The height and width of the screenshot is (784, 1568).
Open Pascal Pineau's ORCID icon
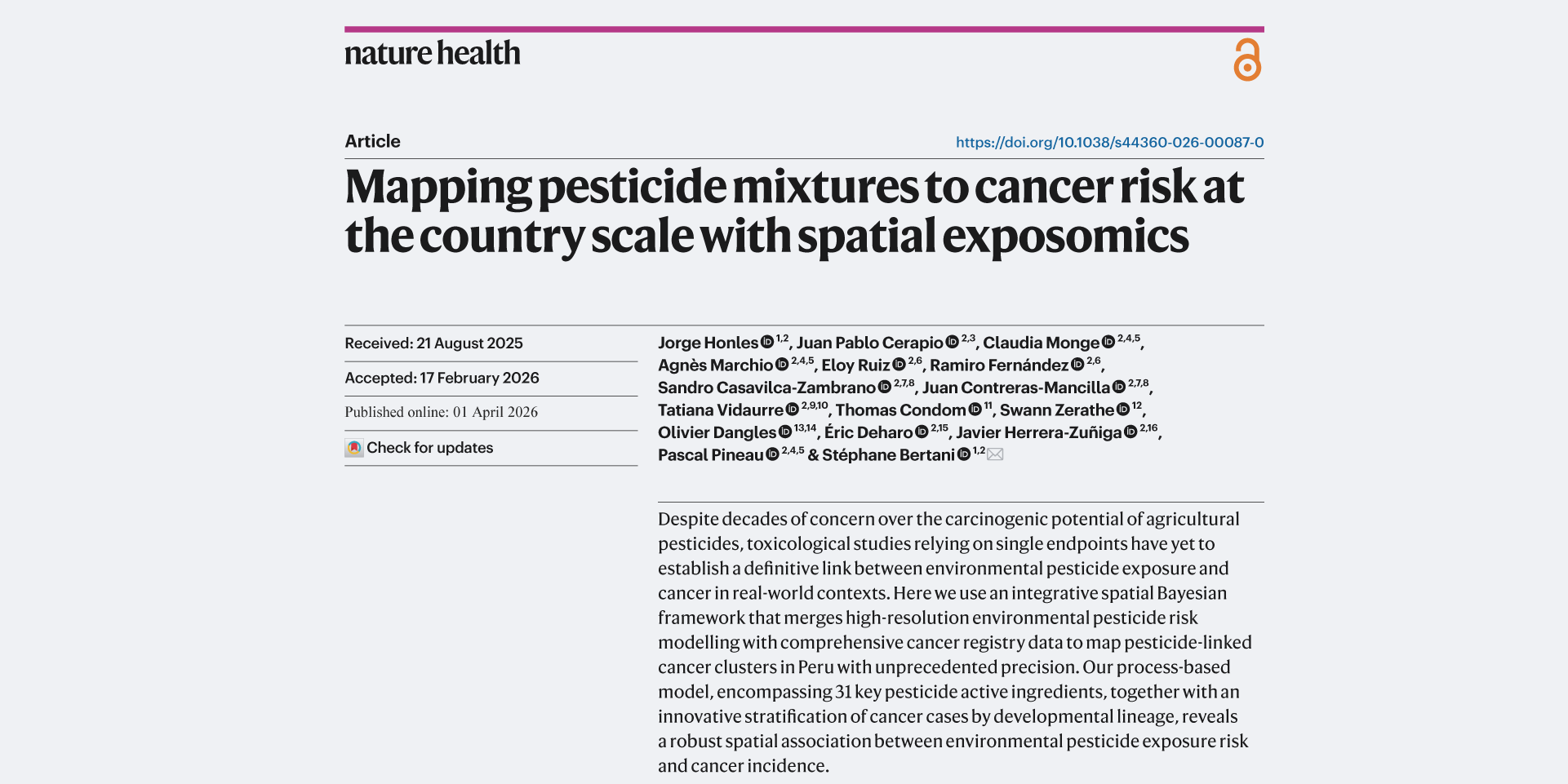(x=772, y=454)
